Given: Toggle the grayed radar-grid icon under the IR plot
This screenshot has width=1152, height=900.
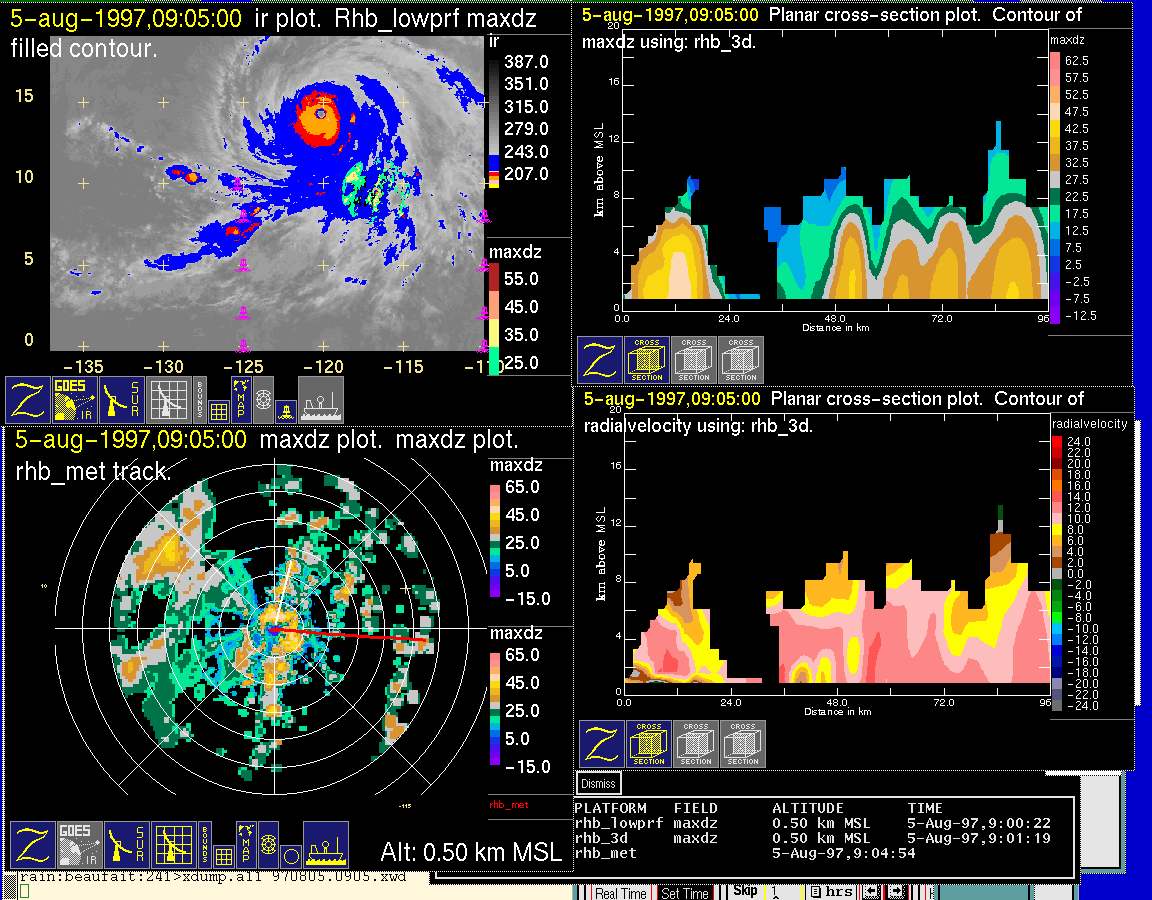Looking at the screenshot, I should [169, 400].
